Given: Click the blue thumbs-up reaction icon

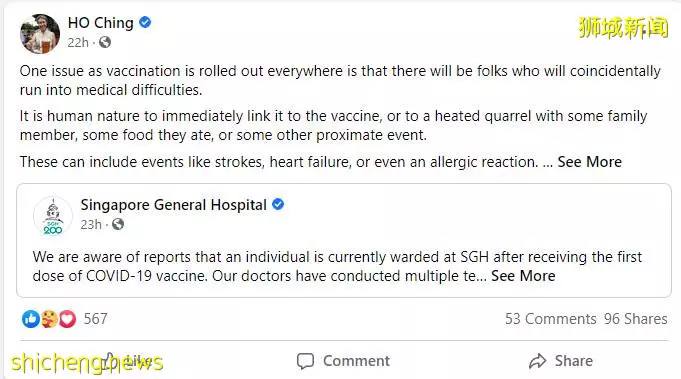Looking at the screenshot, I should tap(31, 319).
